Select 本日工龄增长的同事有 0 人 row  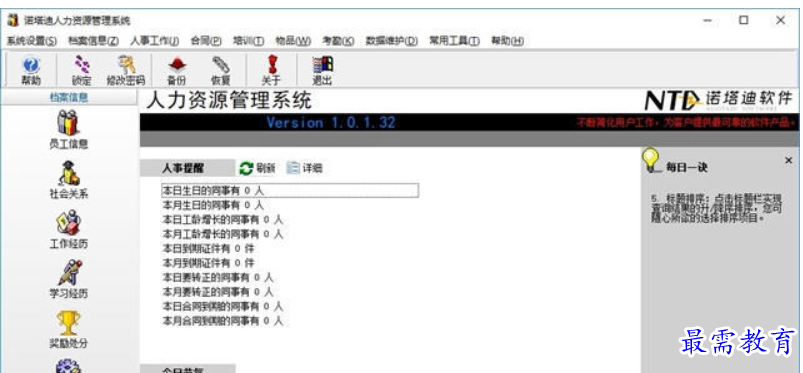point(223,220)
